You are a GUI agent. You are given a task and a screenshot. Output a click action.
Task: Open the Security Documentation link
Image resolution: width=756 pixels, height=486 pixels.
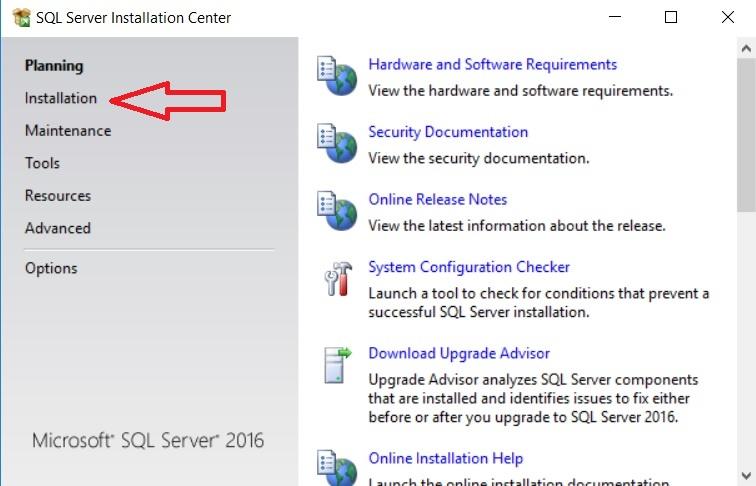click(448, 132)
